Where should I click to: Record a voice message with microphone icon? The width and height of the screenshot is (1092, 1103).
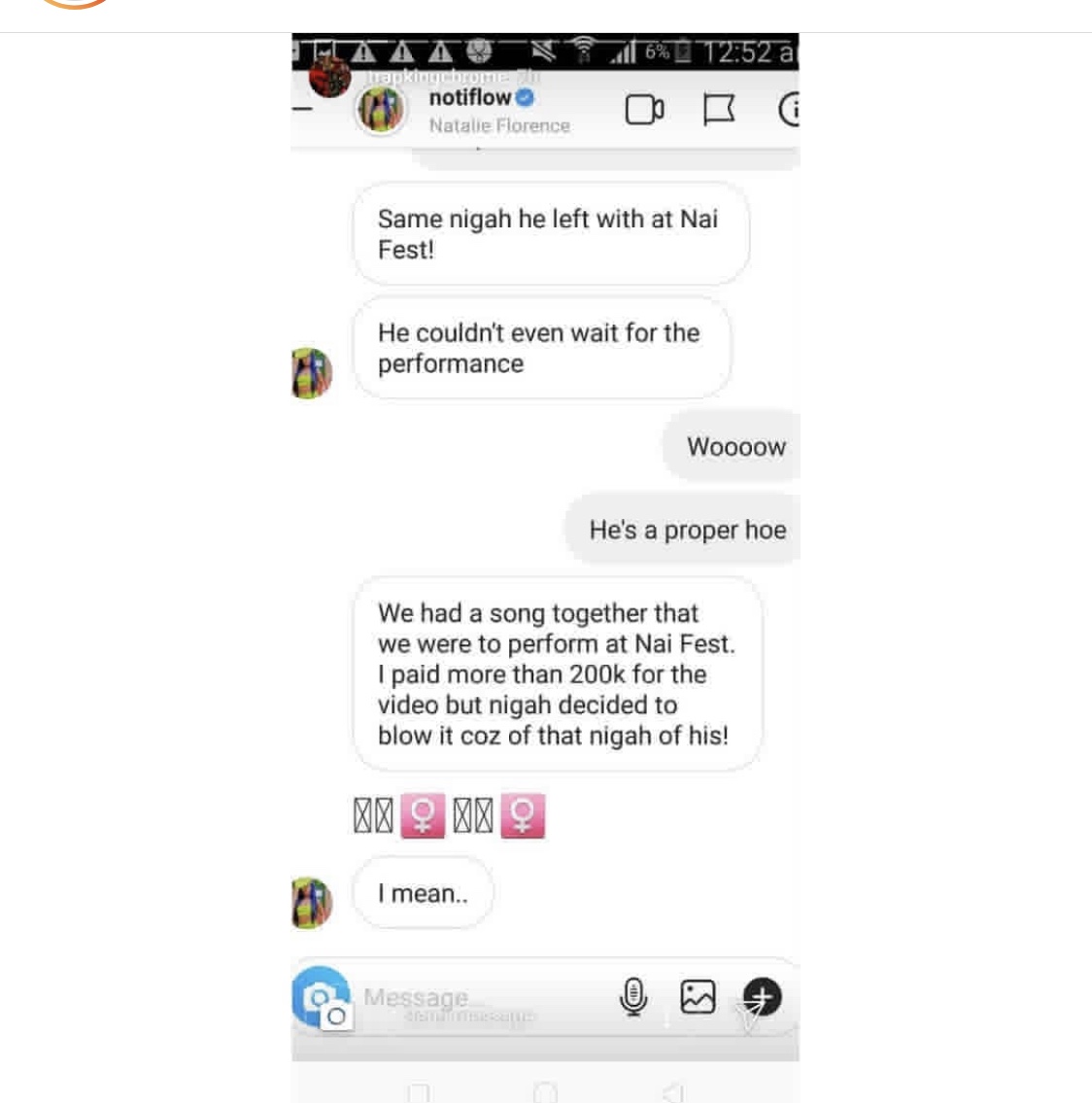[x=632, y=996]
